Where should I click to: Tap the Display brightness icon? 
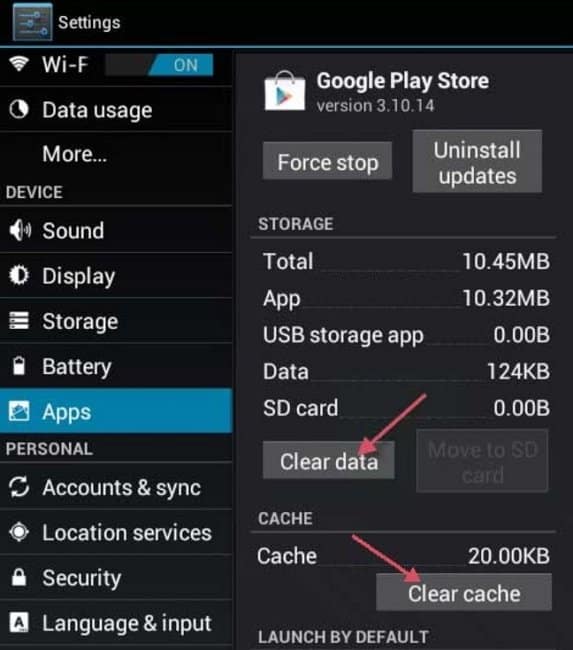pos(19,275)
